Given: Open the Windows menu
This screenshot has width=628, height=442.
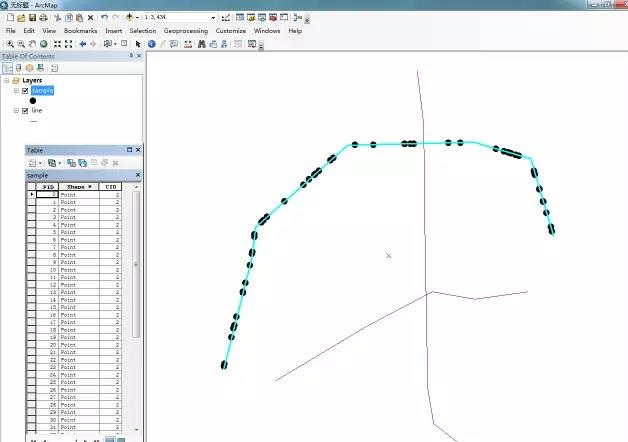Looking at the screenshot, I should pyautogui.click(x=267, y=31).
